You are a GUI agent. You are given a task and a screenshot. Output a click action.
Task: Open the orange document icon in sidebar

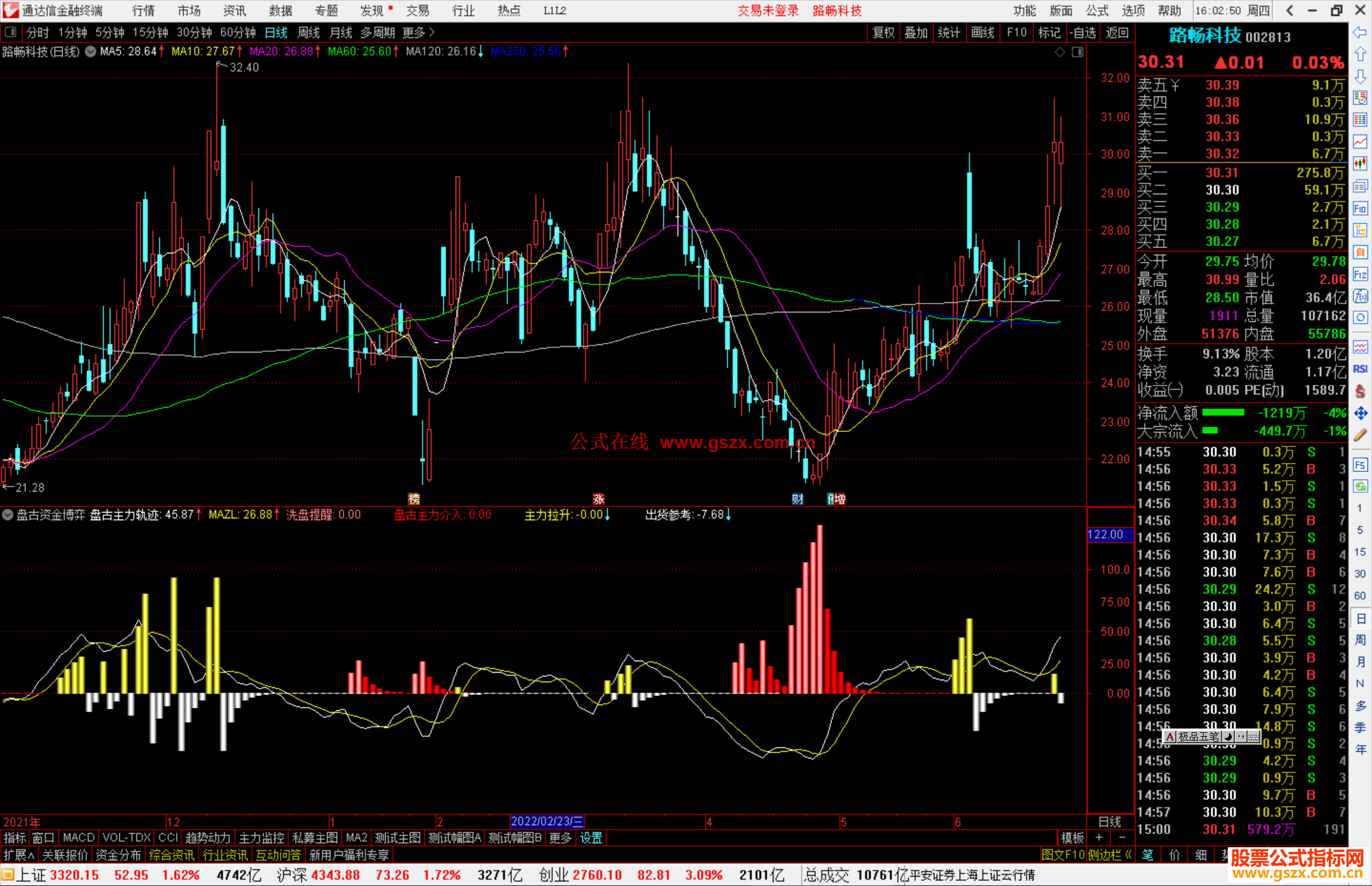tap(1360, 252)
